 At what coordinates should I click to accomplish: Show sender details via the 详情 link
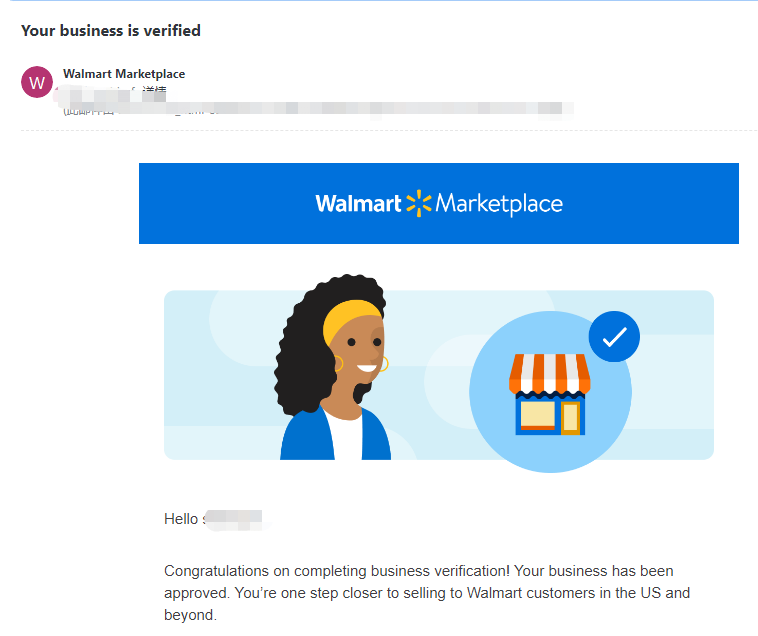[x=154, y=92]
